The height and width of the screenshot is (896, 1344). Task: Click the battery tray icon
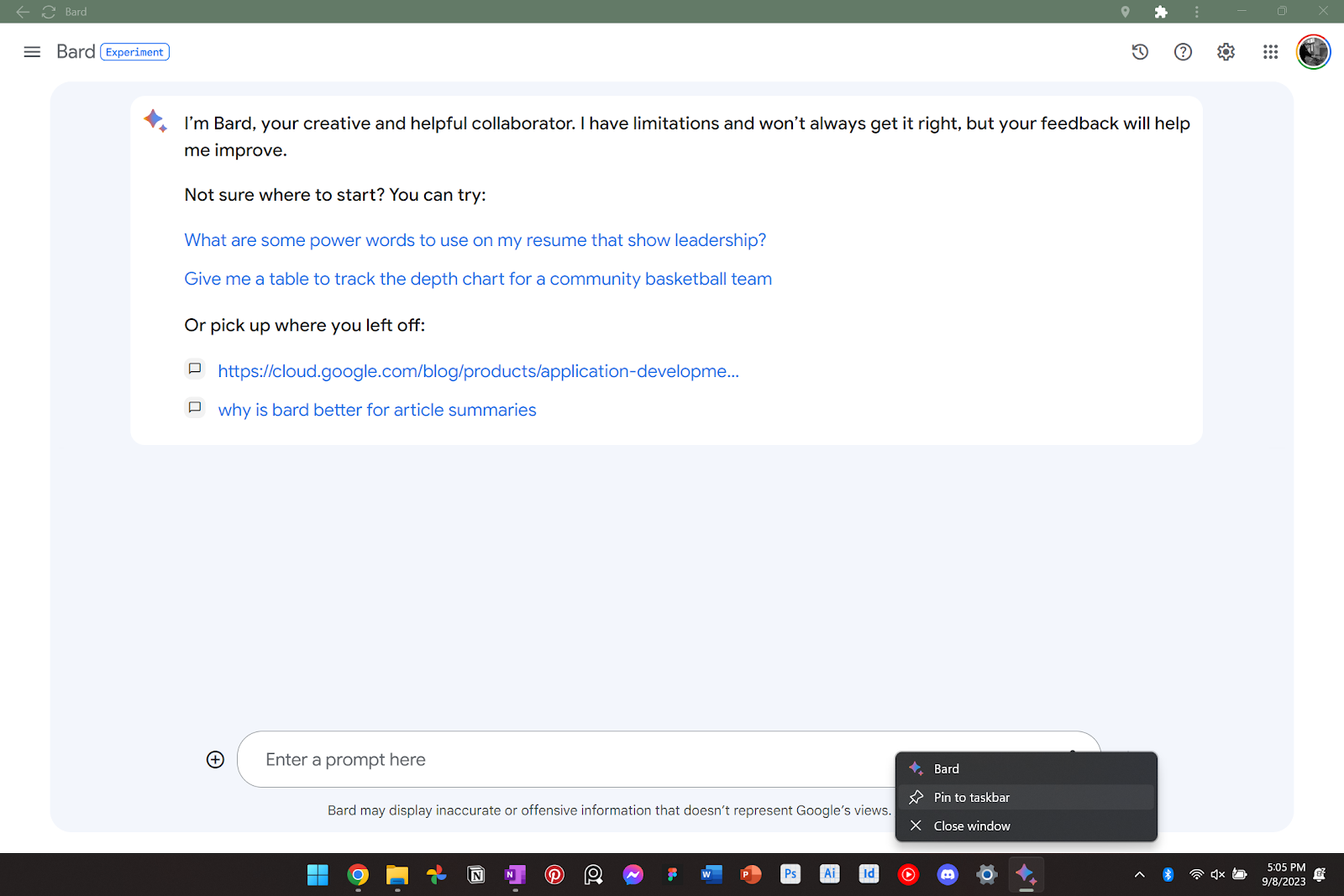click(x=1240, y=874)
